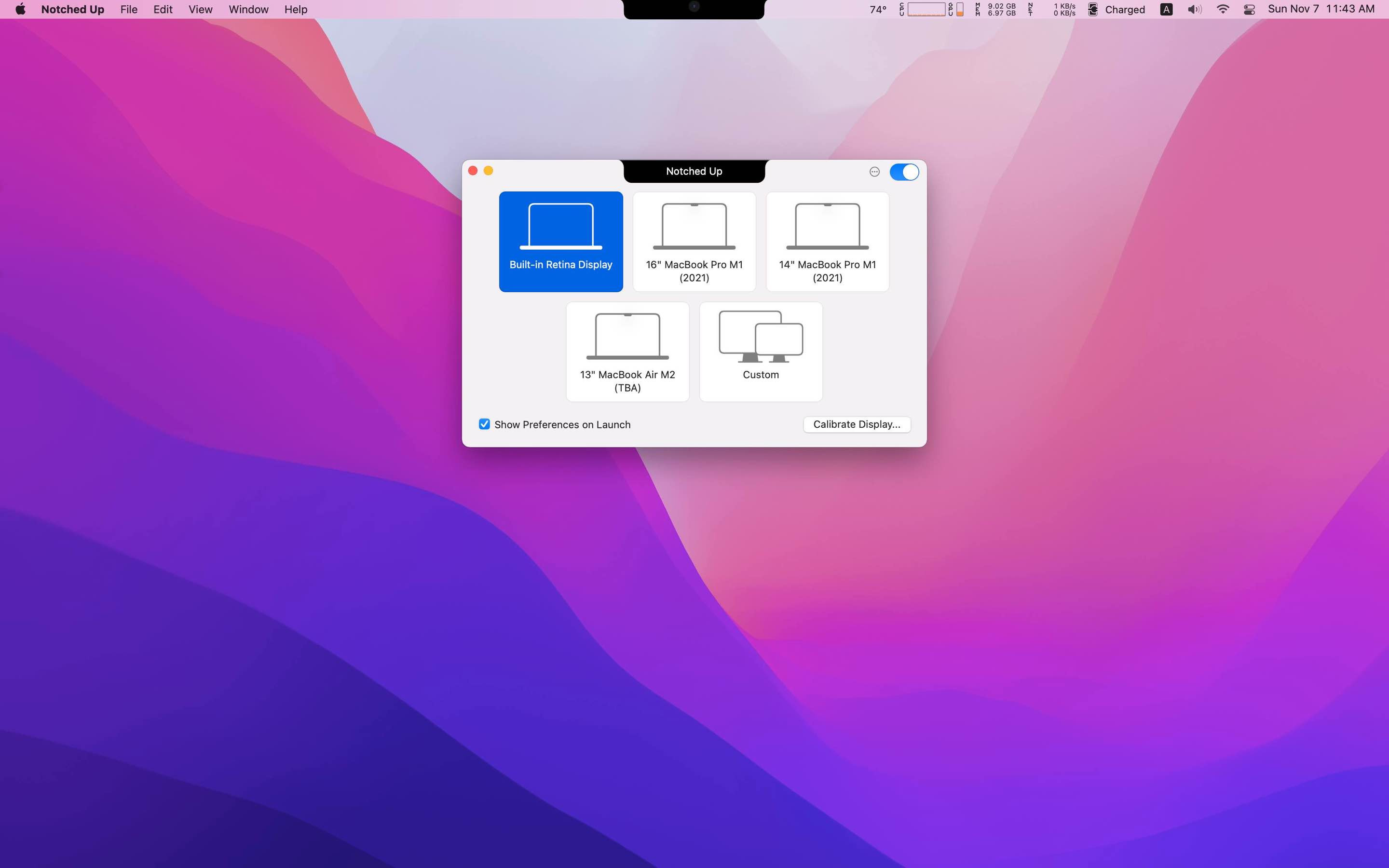Uncheck Show Preferences on Launch
The image size is (1389, 868).
(x=484, y=424)
